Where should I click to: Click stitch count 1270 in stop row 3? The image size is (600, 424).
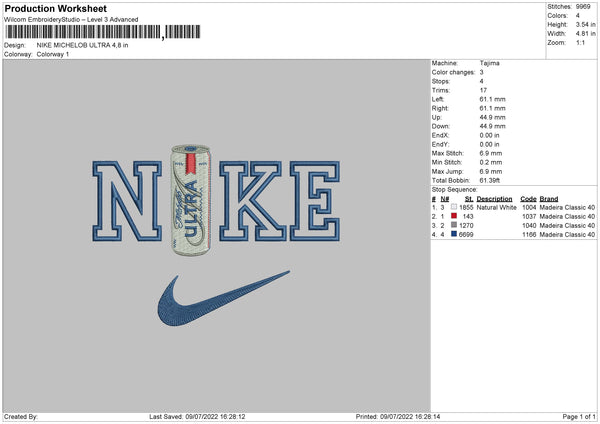pos(466,226)
